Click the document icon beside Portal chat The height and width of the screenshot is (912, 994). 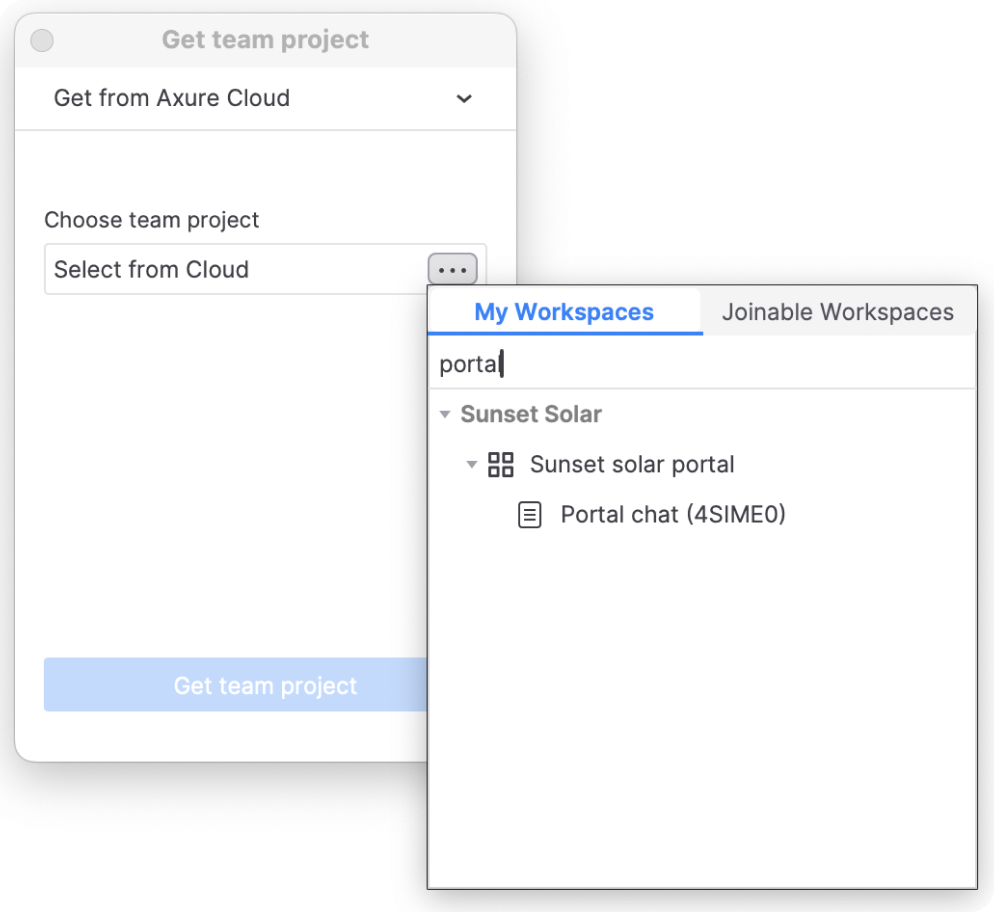[x=529, y=516]
